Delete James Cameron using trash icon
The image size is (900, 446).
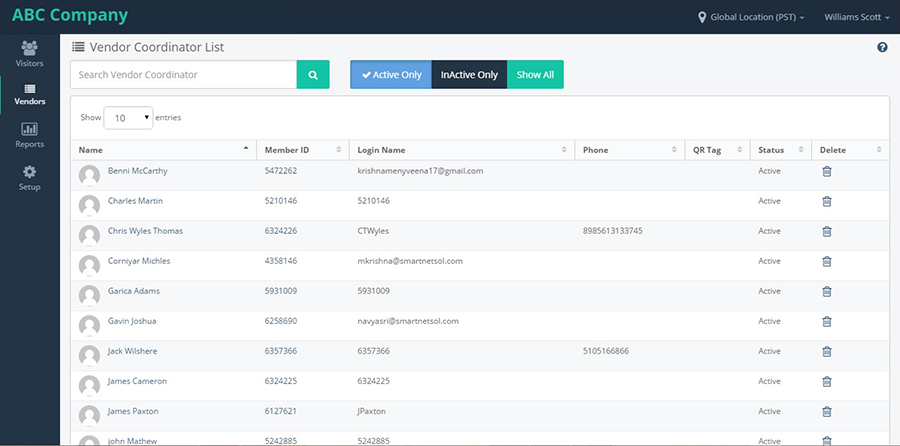pos(827,381)
